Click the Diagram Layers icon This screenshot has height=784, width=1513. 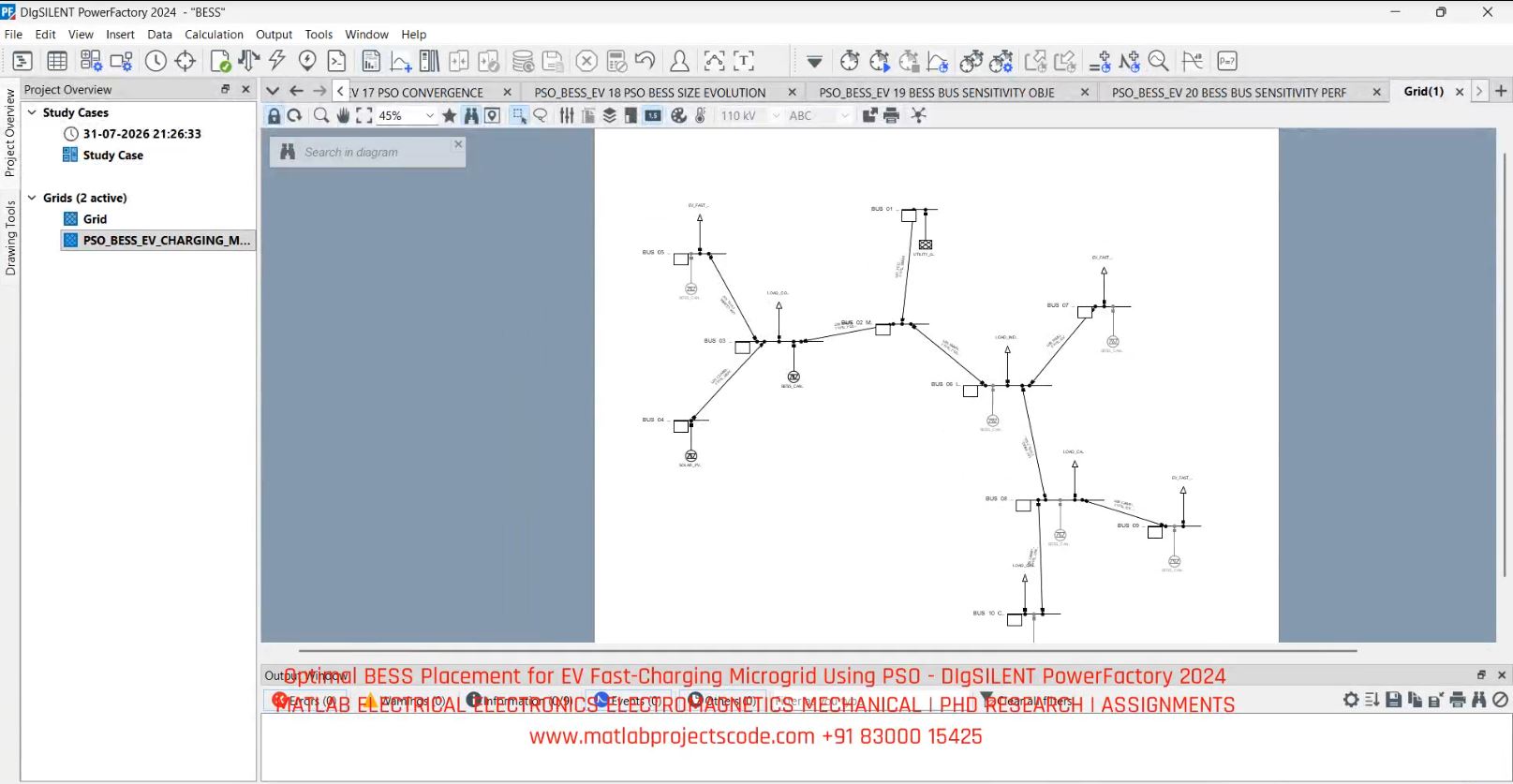point(609,115)
